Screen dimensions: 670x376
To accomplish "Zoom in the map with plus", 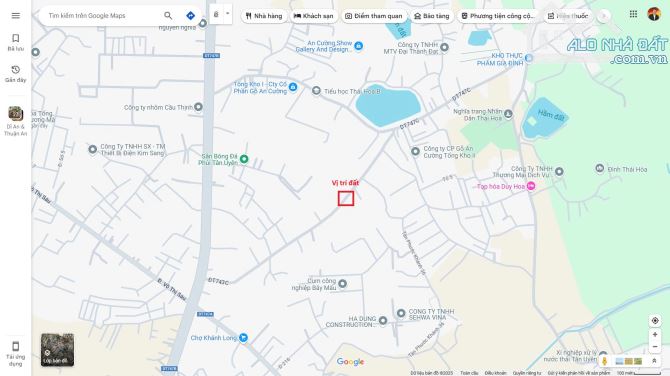I will (x=655, y=335).
